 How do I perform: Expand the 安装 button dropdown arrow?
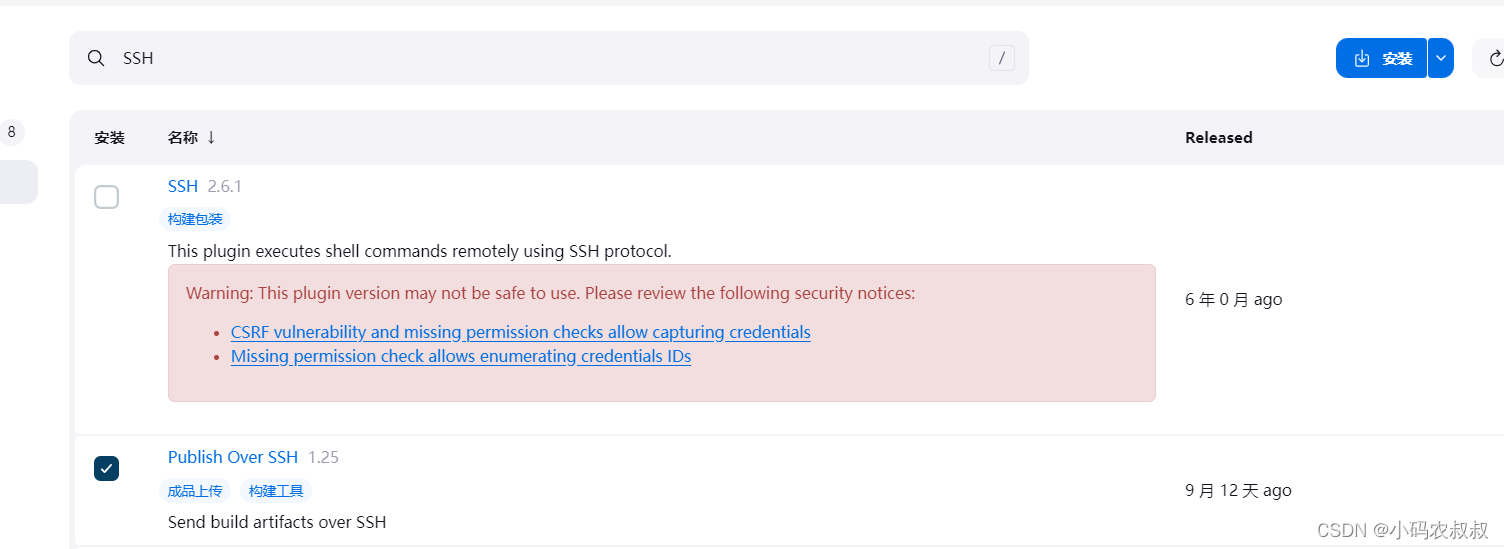click(x=1440, y=58)
